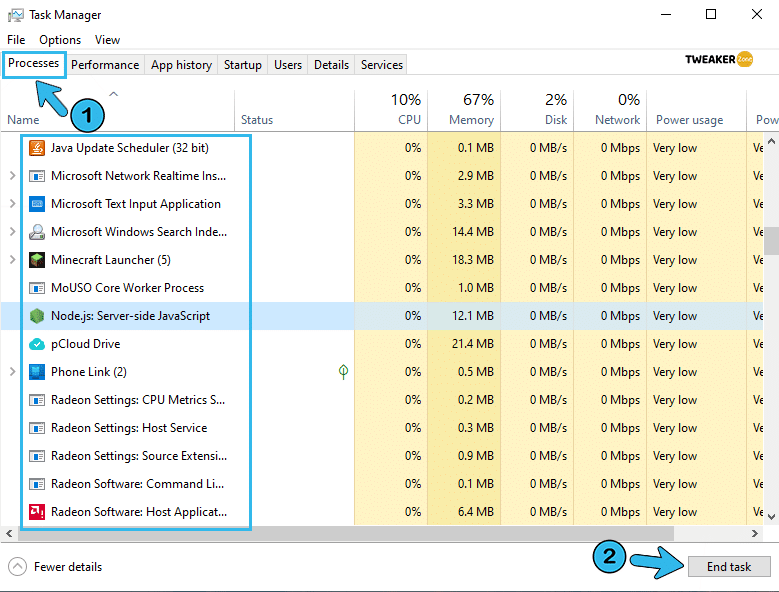The image size is (779, 592).
Task: Sort processes by Memory column
Action: click(464, 111)
